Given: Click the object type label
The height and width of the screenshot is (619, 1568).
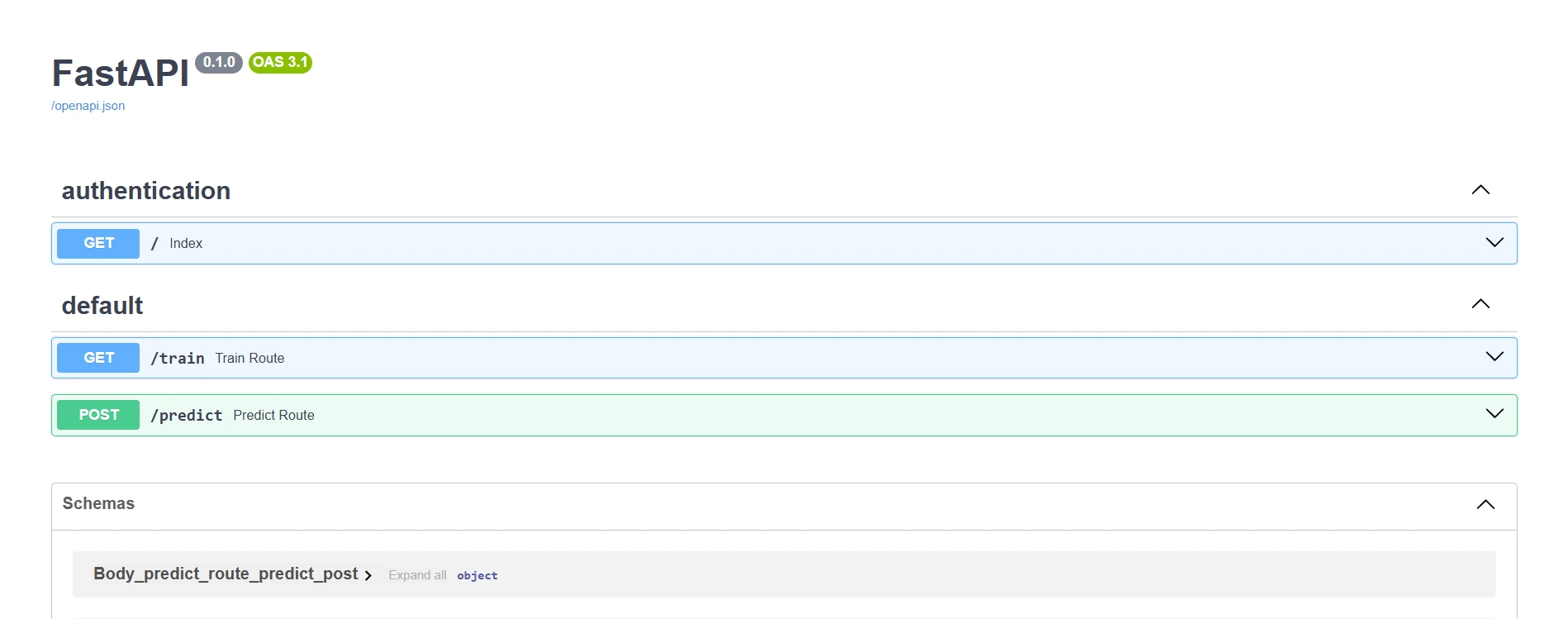Looking at the screenshot, I should coord(478,575).
